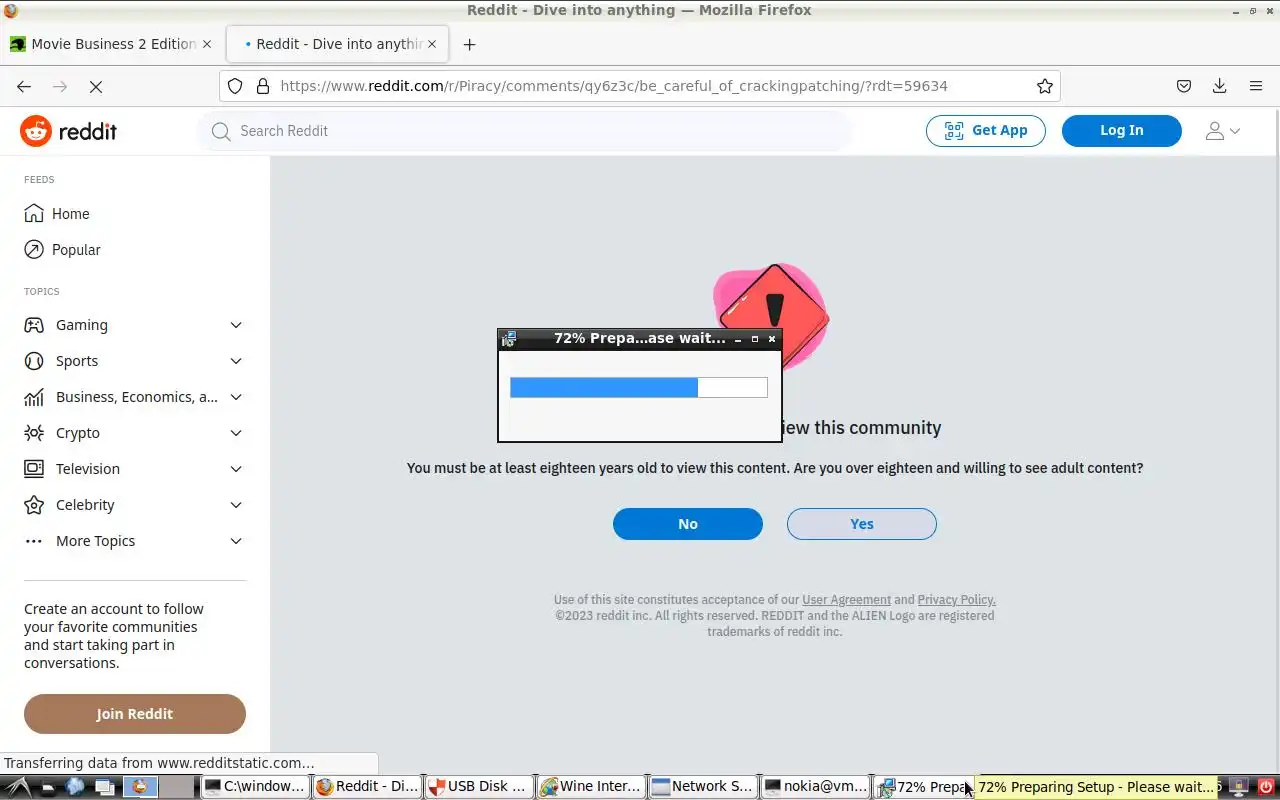
Task: Select the Reddit - Dive into anything tab
Action: tap(338, 44)
